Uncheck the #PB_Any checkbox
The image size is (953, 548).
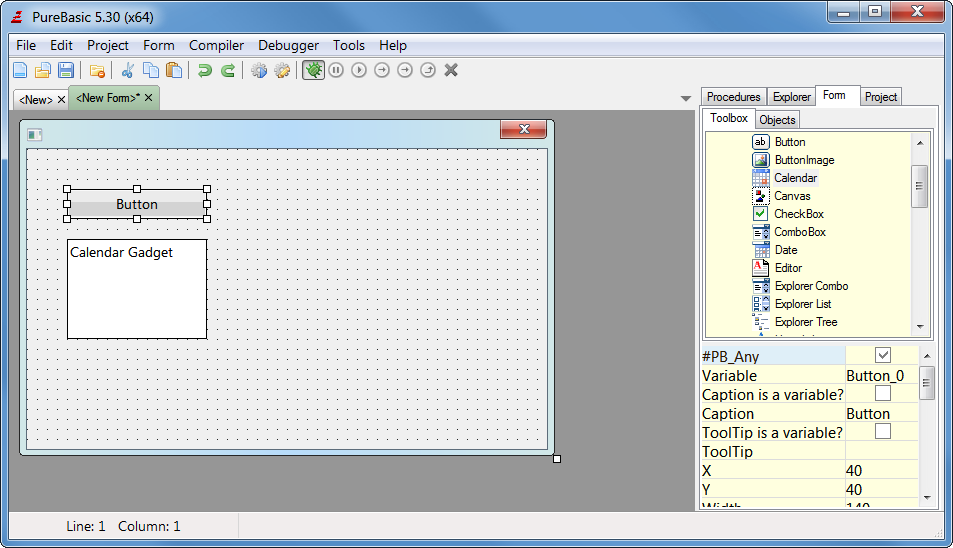pyautogui.click(x=882, y=355)
